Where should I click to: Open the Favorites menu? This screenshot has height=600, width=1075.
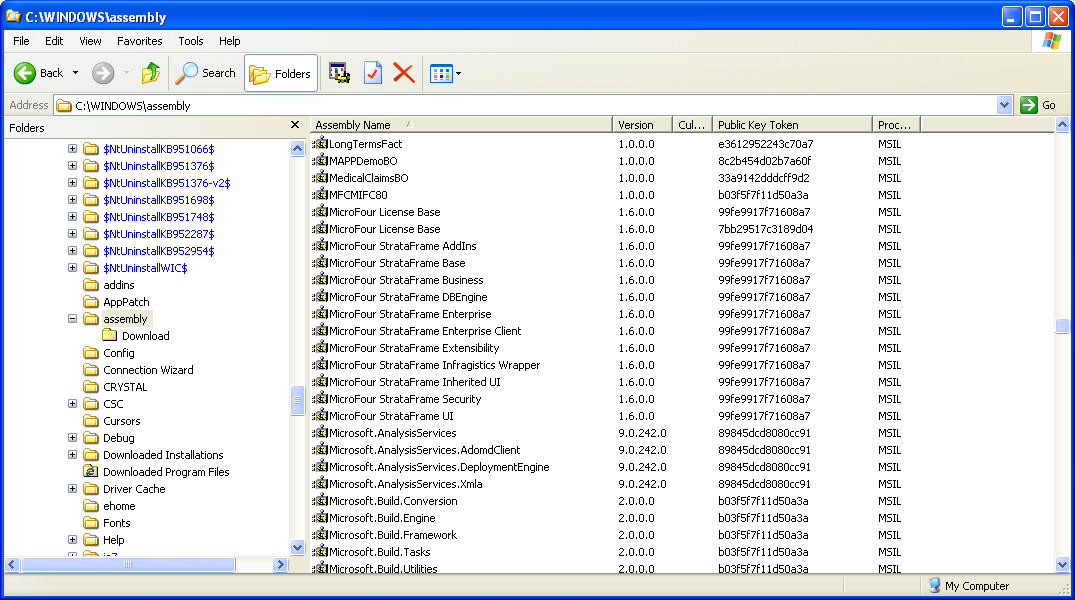coord(139,41)
